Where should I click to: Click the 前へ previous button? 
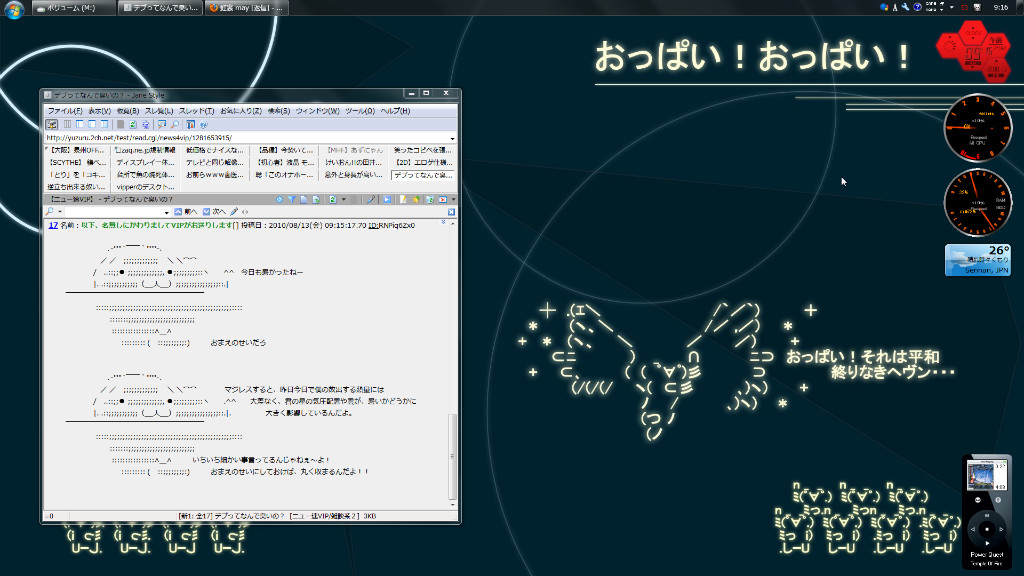(x=185, y=212)
